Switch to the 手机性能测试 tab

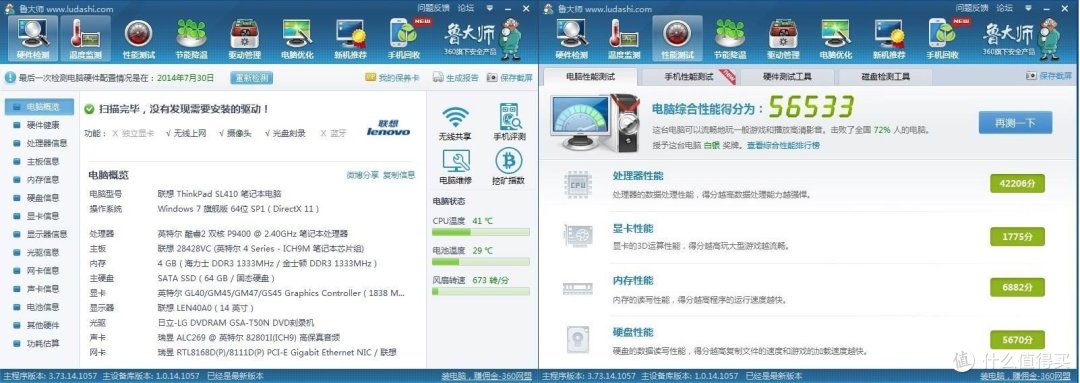[x=688, y=76]
